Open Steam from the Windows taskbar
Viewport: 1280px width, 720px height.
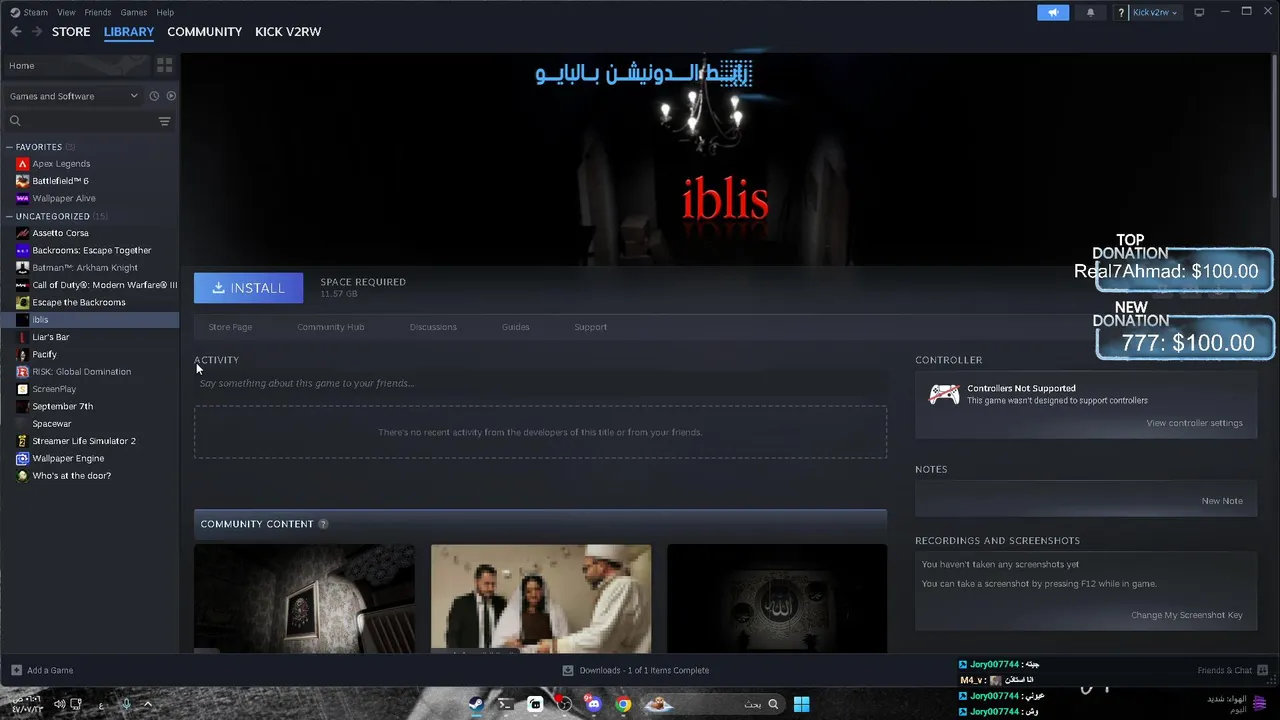[477, 704]
